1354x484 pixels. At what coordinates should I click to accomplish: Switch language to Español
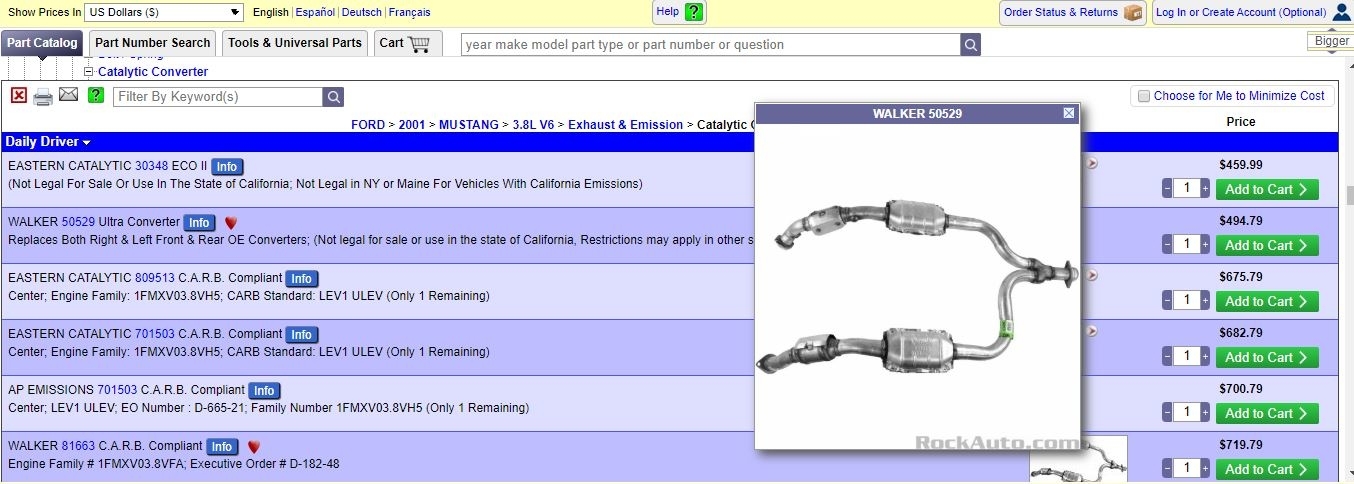(x=315, y=12)
